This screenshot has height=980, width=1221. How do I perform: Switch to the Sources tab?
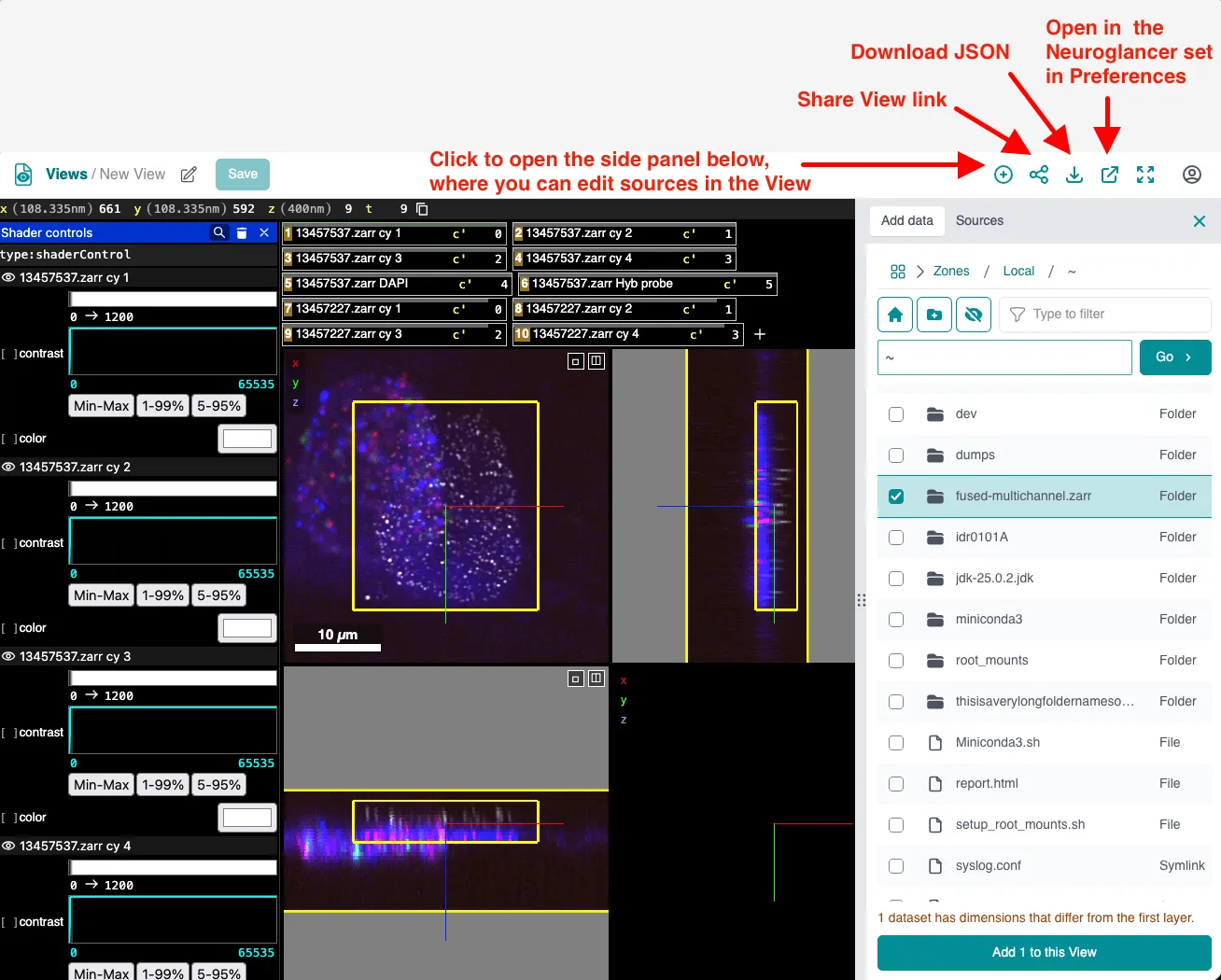coord(979,220)
